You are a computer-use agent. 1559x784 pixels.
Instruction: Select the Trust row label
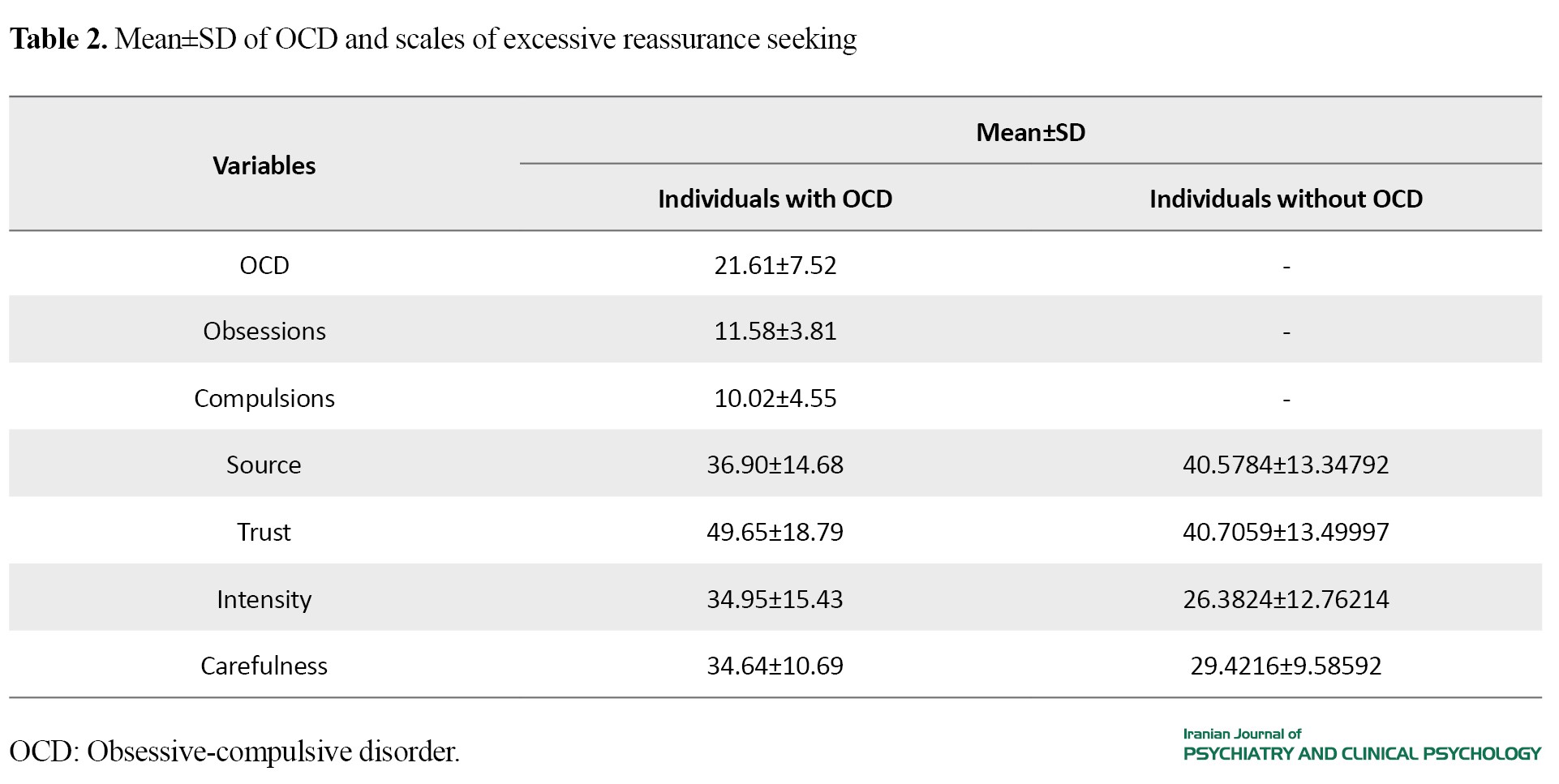(264, 532)
